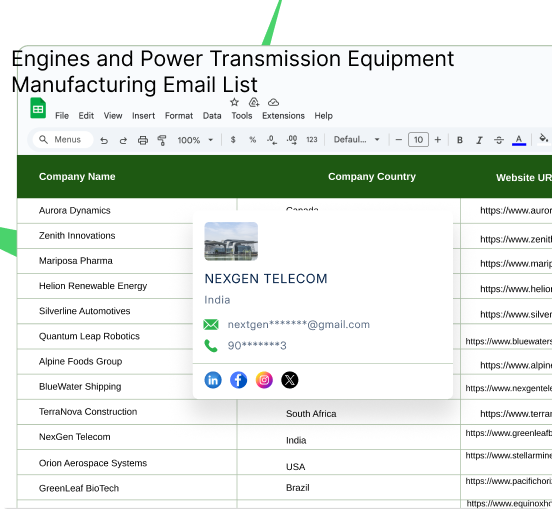Screen dimensions: 552x509
Task: Toggle strikethrough formatting
Action: coord(499,140)
